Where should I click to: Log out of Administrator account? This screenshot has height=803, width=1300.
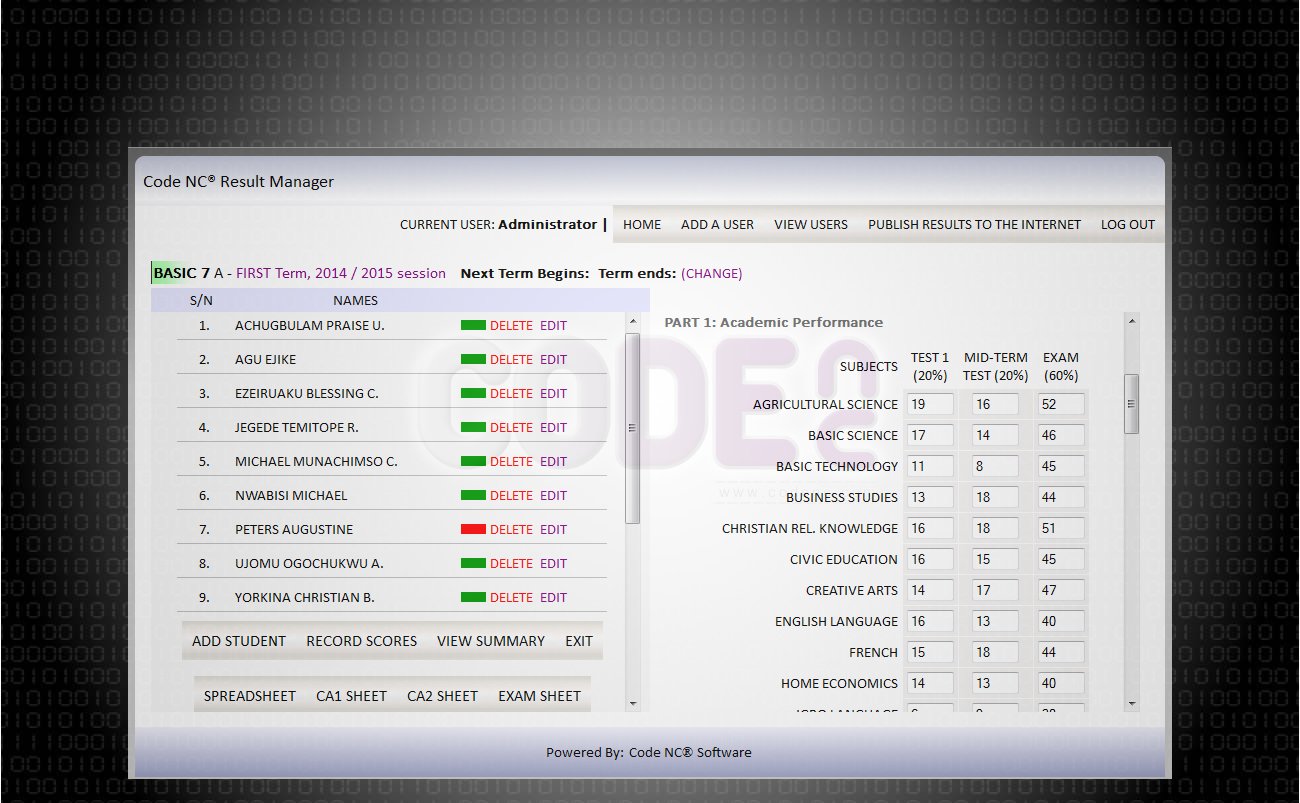click(1128, 224)
